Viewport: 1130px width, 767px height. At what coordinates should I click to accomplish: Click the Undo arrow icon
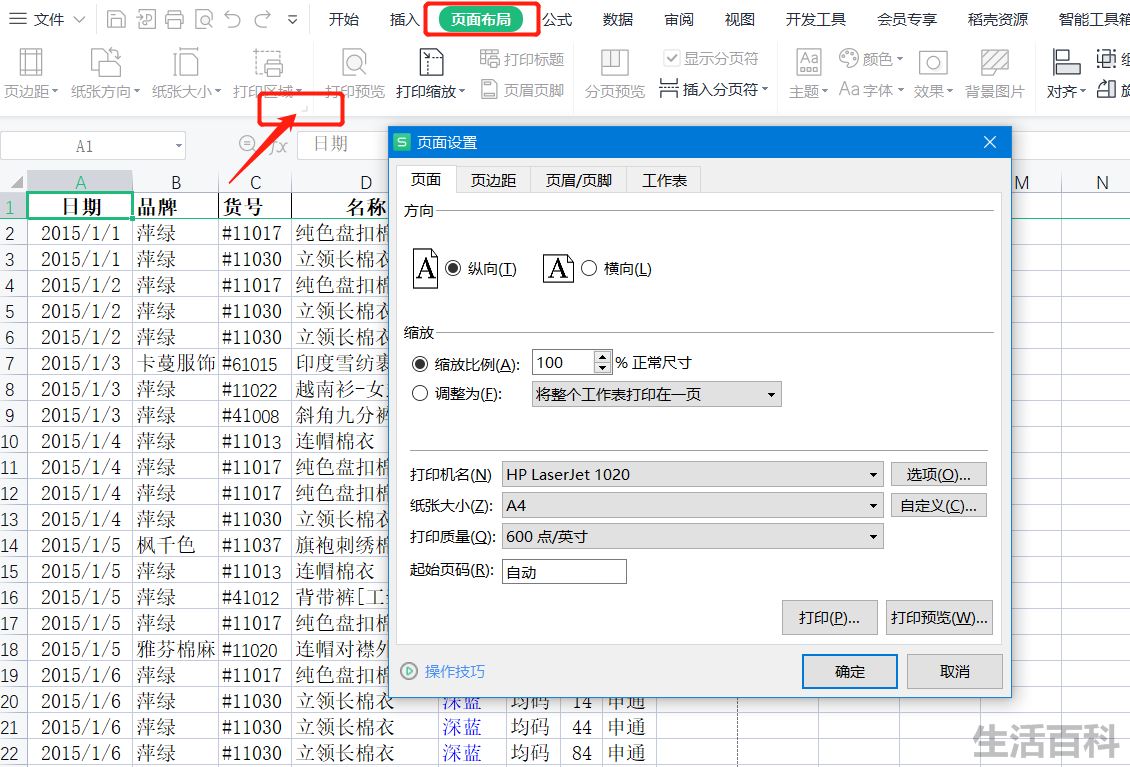(233, 19)
